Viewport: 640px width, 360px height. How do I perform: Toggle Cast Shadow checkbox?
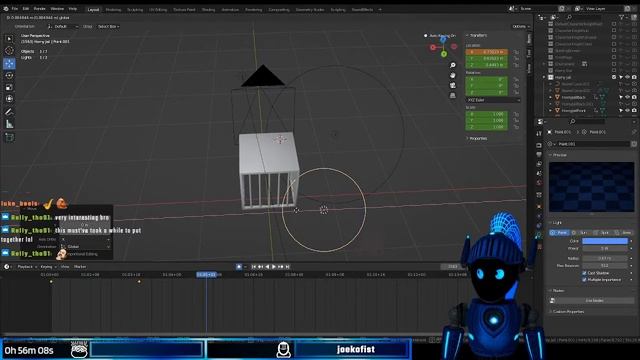coord(584,273)
